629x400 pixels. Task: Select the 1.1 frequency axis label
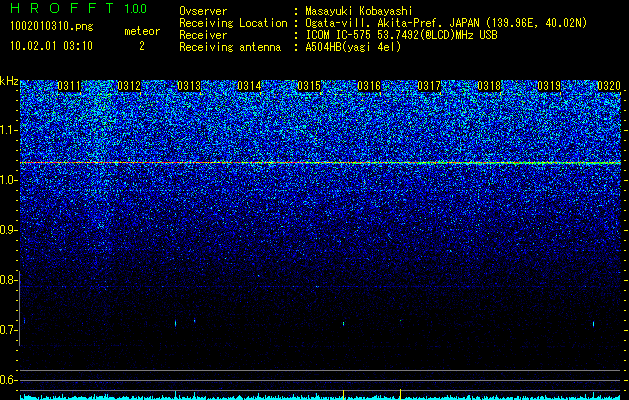point(8,130)
